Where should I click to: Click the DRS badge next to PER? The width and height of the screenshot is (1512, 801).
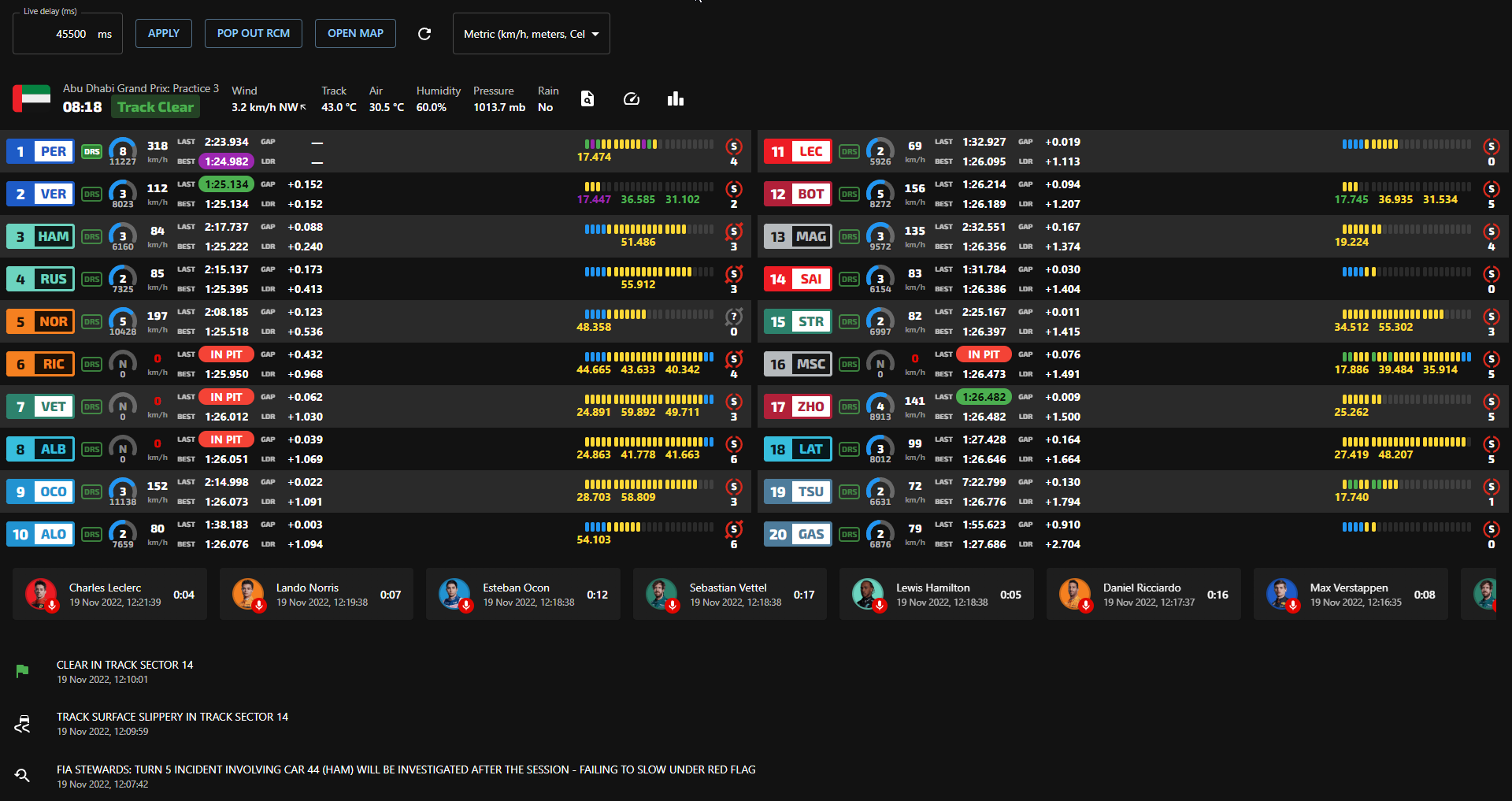[x=92, y=151]
